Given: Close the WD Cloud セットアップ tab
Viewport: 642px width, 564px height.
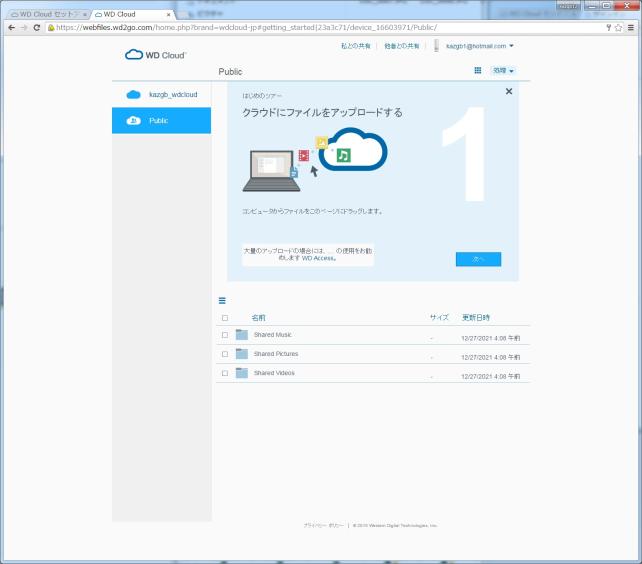Looking at the screenshot, I should pyautogui.click(x=85, y=14).
